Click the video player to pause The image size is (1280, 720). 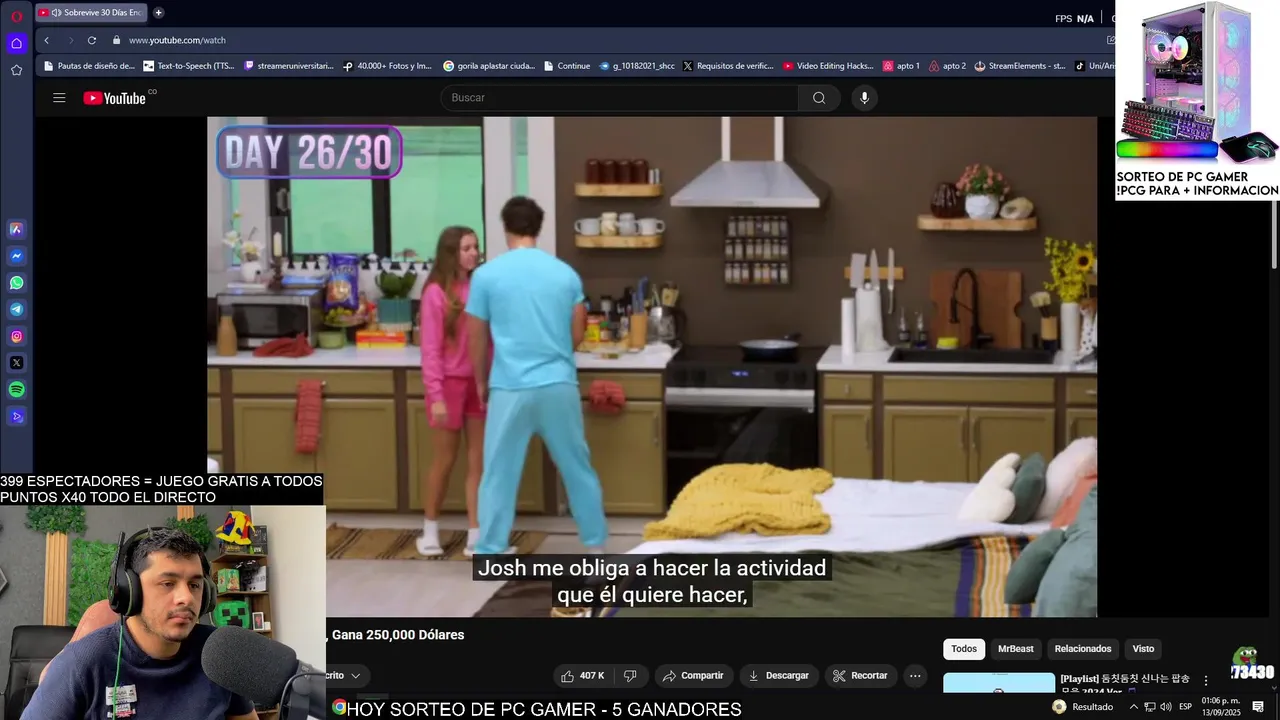[x=652, y=366]
